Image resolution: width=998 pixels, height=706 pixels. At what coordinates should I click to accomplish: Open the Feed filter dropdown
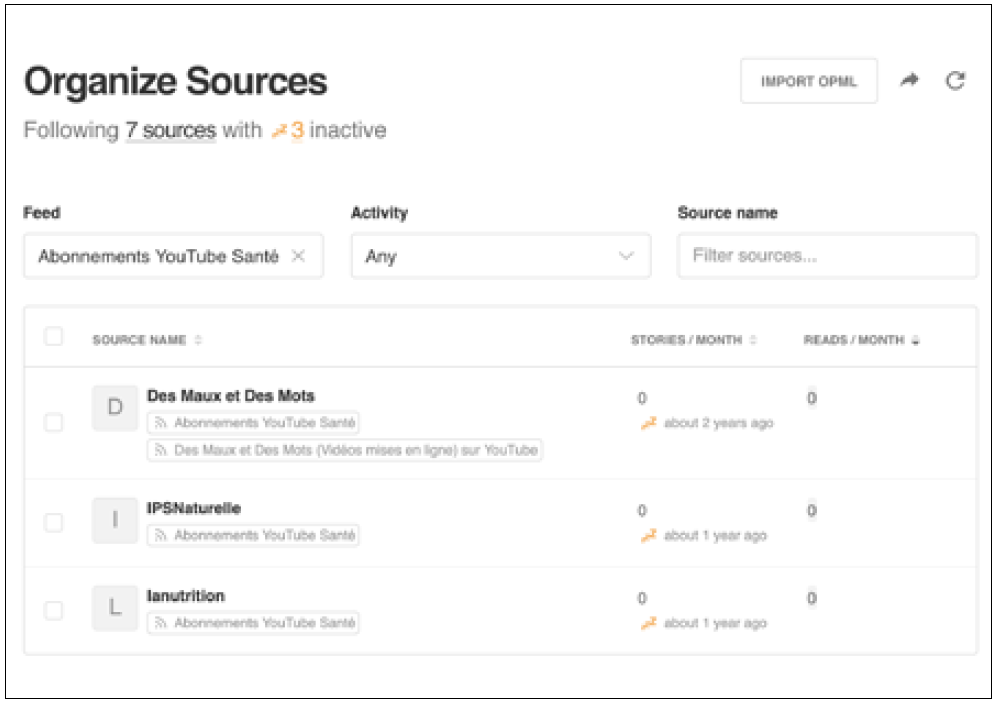(160, 256)
